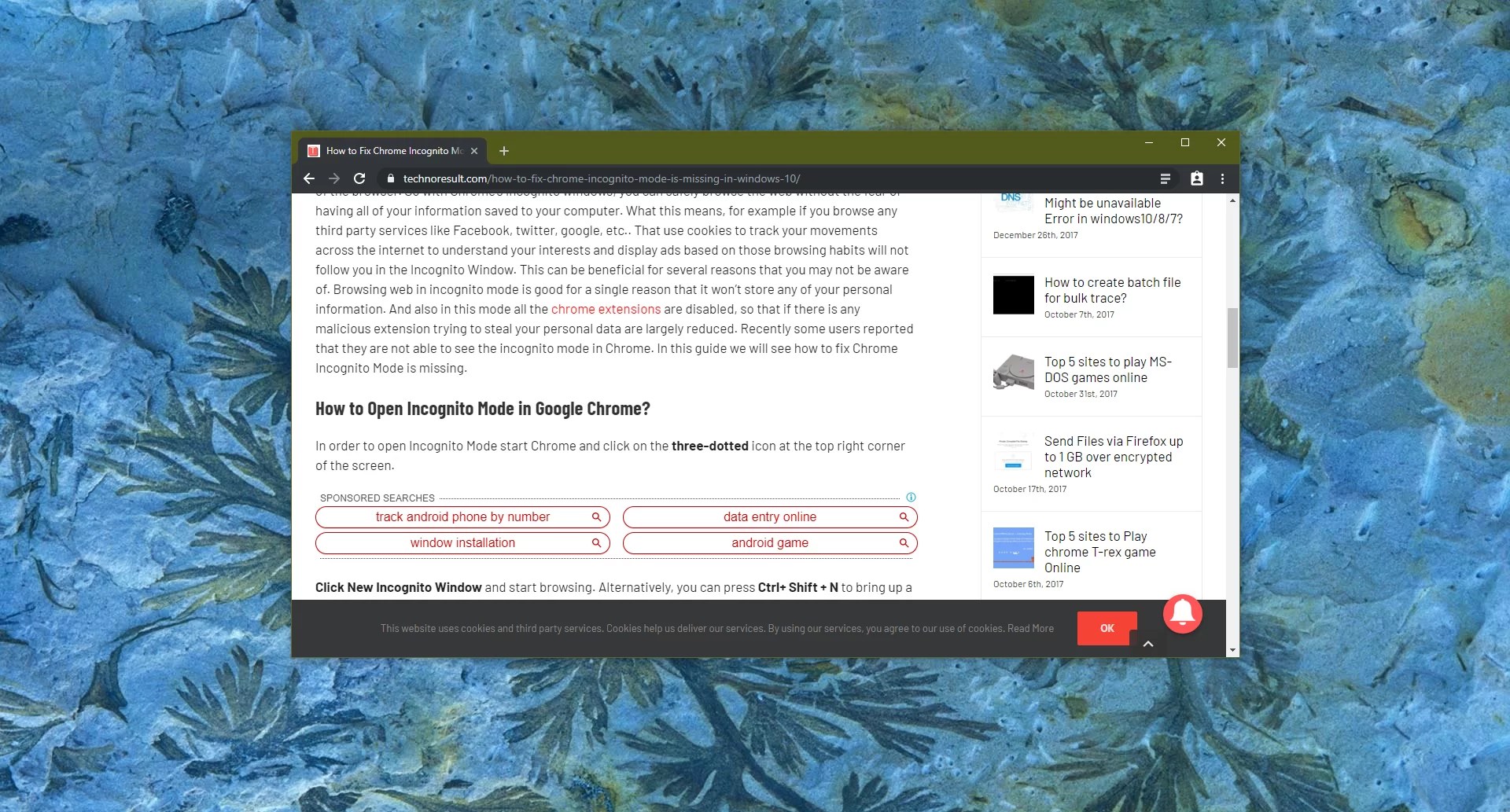Click the forward navigation arrow
This screenshot has height=812, width=1510.
point(334,178)
